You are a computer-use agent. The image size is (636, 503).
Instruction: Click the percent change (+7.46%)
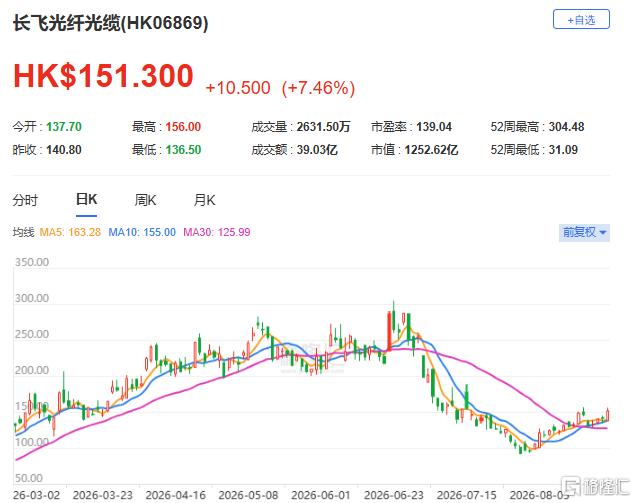(x=318, y=88)
